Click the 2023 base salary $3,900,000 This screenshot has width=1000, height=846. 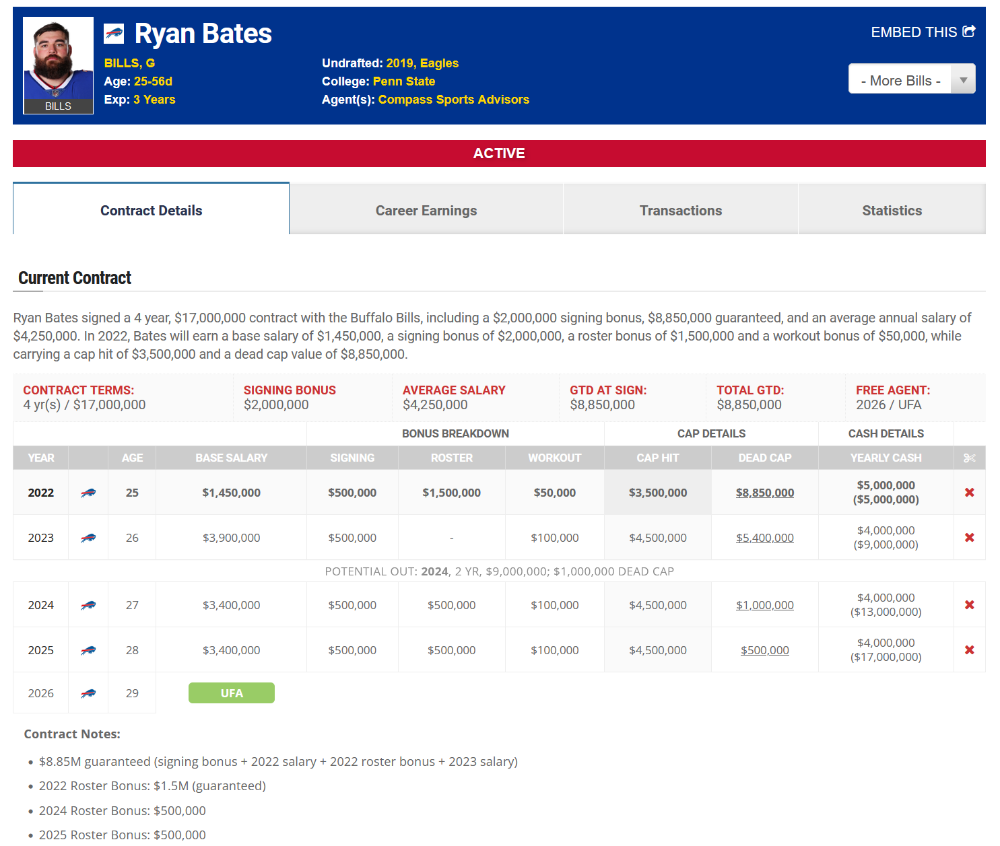(x=232, y=538)
